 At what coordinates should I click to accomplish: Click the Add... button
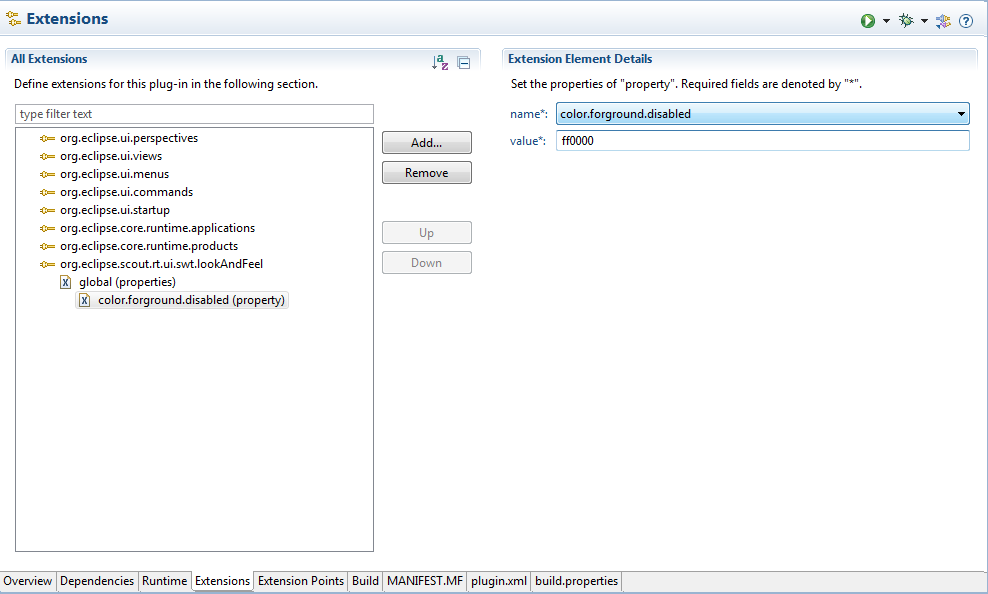427,143
